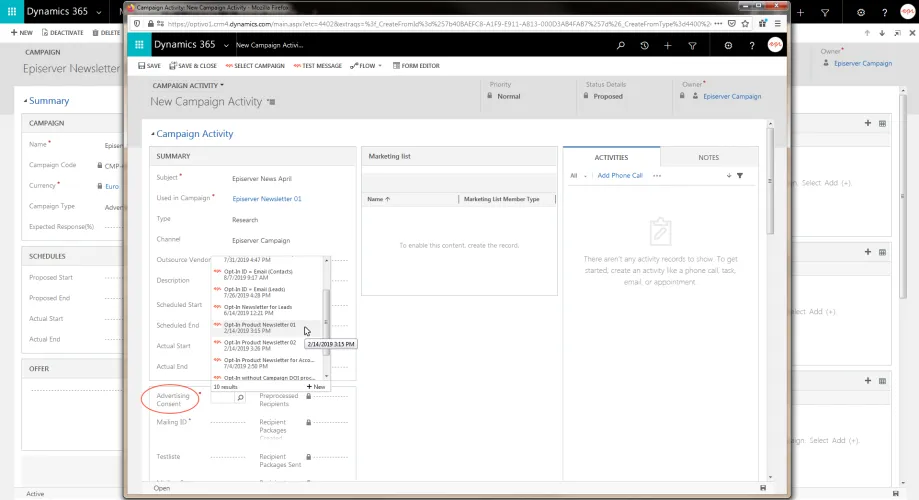Click the Save button
This screenshot has height=500, width=919.
pyautogui.click(x=149, y=66)
